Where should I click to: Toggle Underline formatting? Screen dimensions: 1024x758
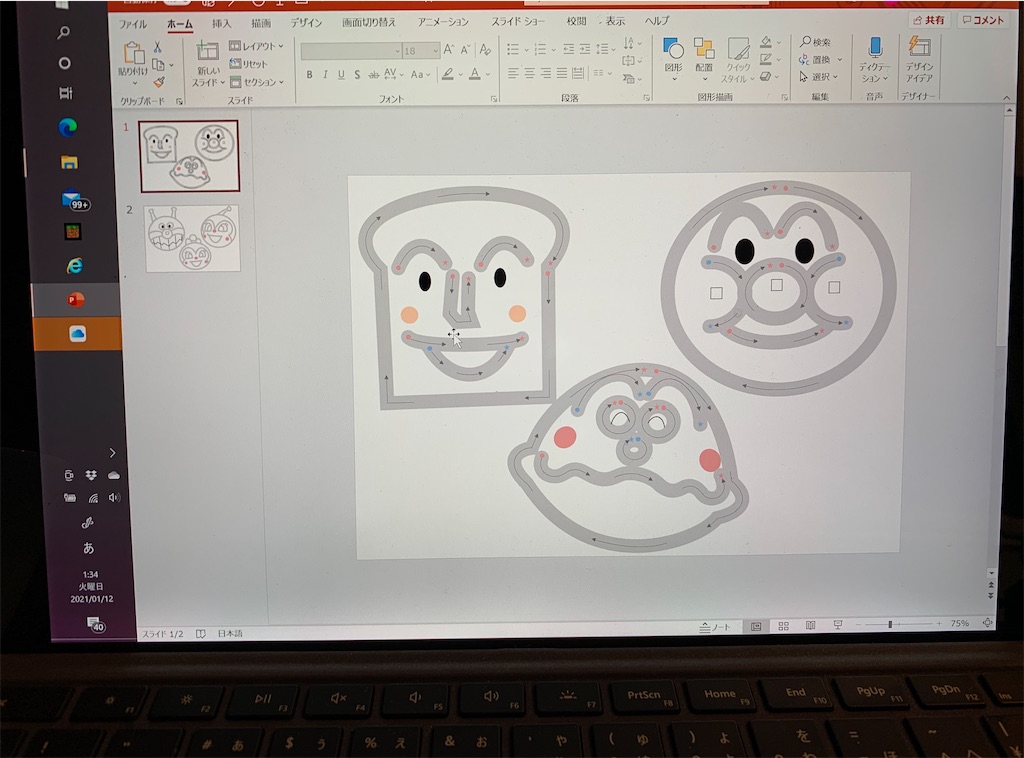341,74
